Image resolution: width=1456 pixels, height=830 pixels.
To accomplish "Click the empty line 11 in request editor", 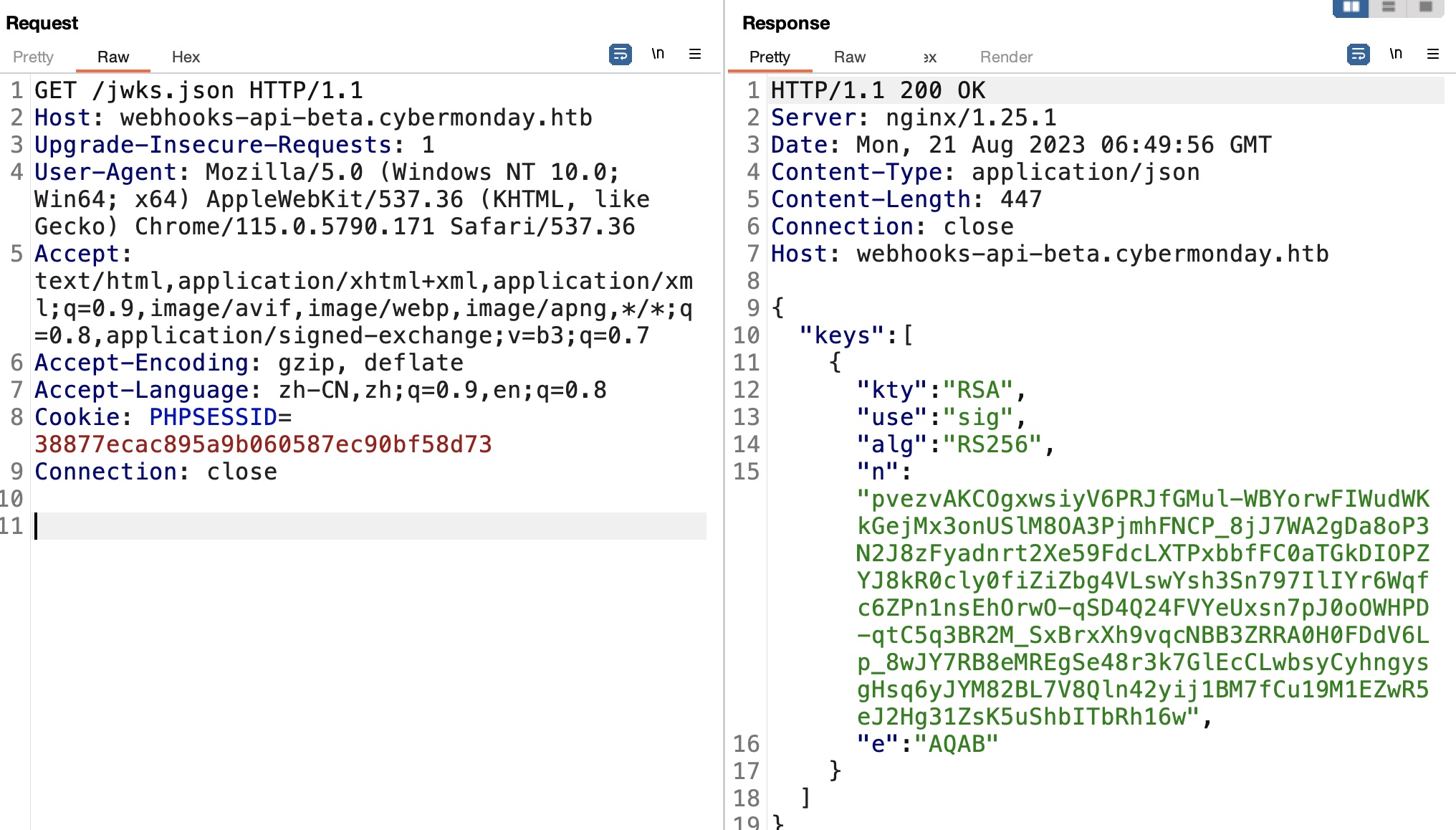I will tap(358, 526).
